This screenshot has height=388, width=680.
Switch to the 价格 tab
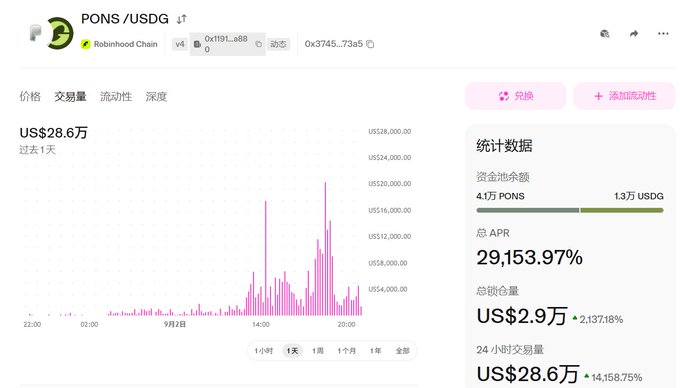(30, 96)
